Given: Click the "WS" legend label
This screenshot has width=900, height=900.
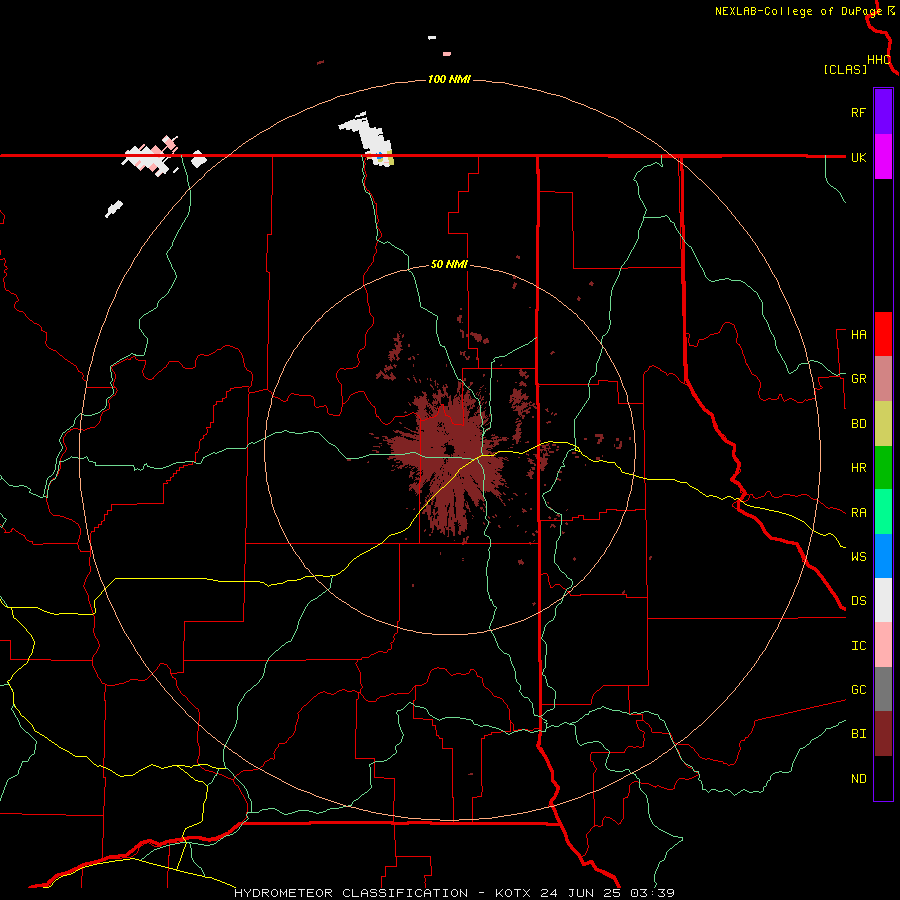Looking at the screenshot, I should [x=858, y=557].
